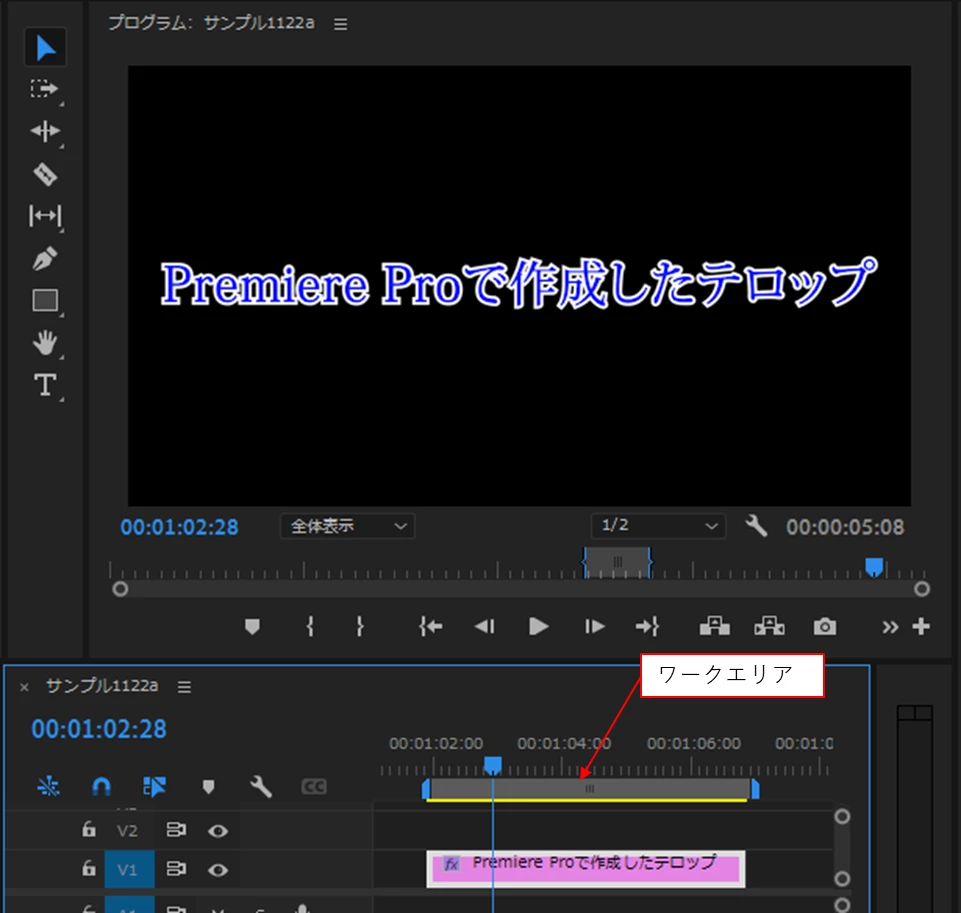Image resolution: width=961 pixels, height=913 pixels.
Task: Select the Ripple Edit tool
Action: tap(45, 131)
